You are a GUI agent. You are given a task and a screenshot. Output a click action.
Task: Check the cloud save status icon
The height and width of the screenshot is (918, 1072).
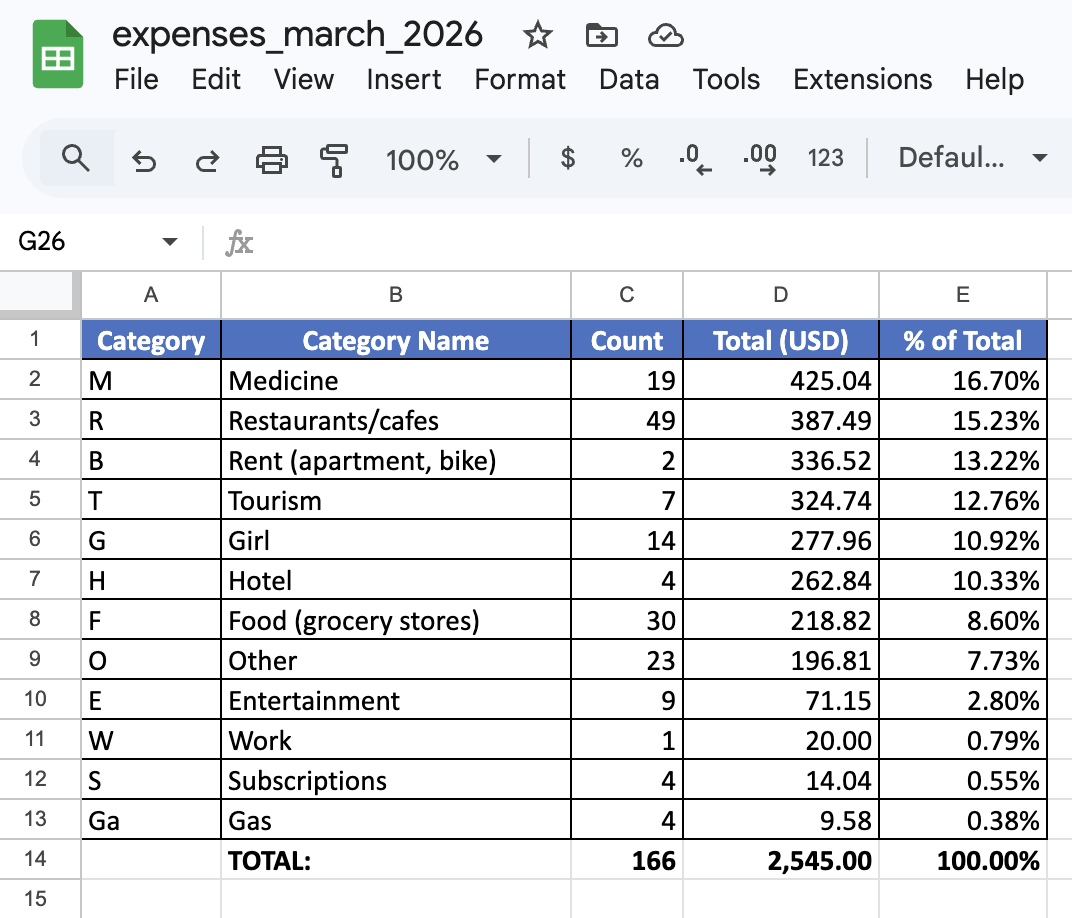coord(665,36)
